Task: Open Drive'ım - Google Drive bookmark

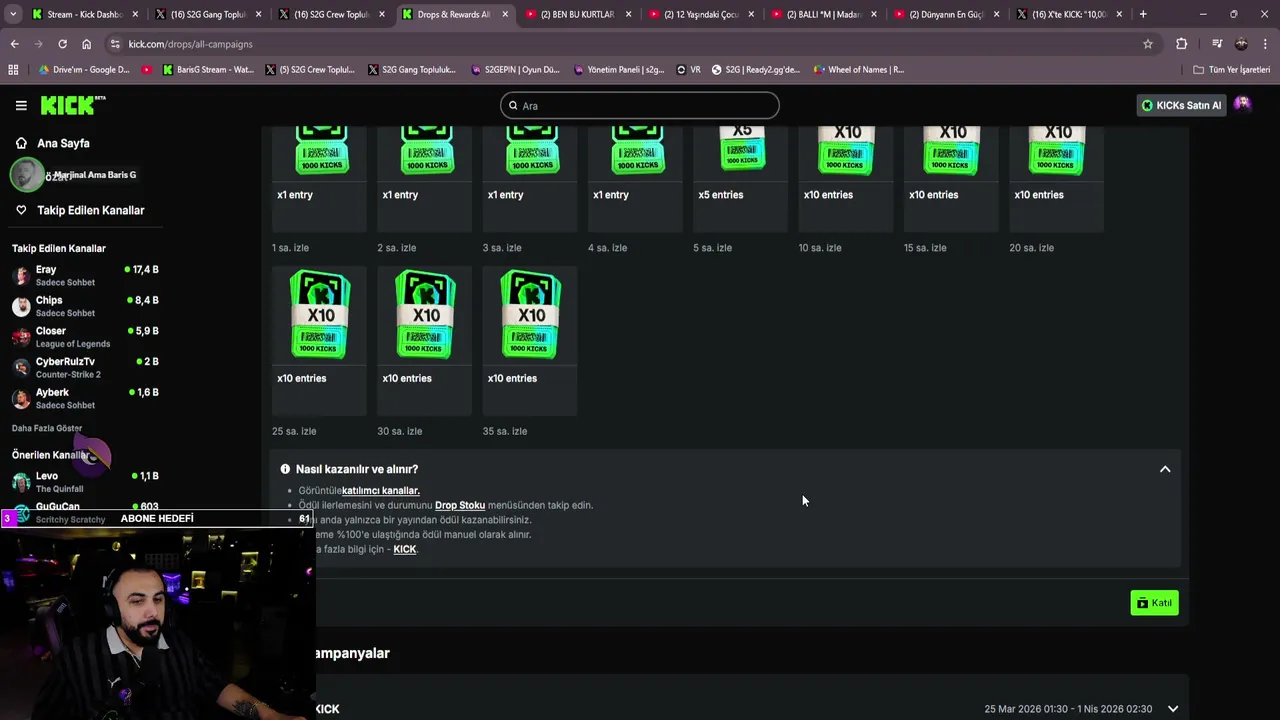Action: tap(84, 70)
